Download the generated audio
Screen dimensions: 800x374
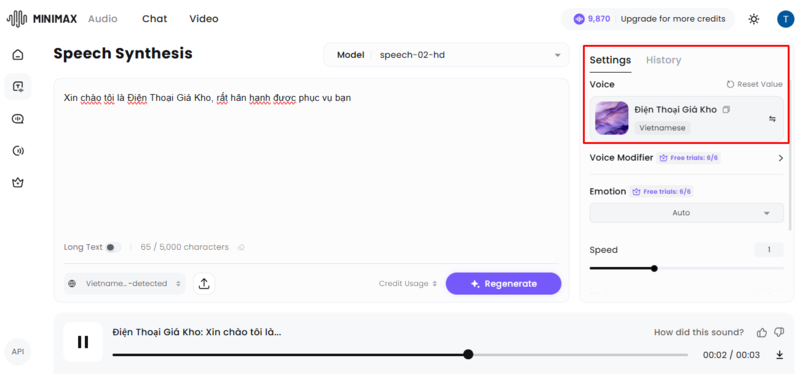[780, 355]
